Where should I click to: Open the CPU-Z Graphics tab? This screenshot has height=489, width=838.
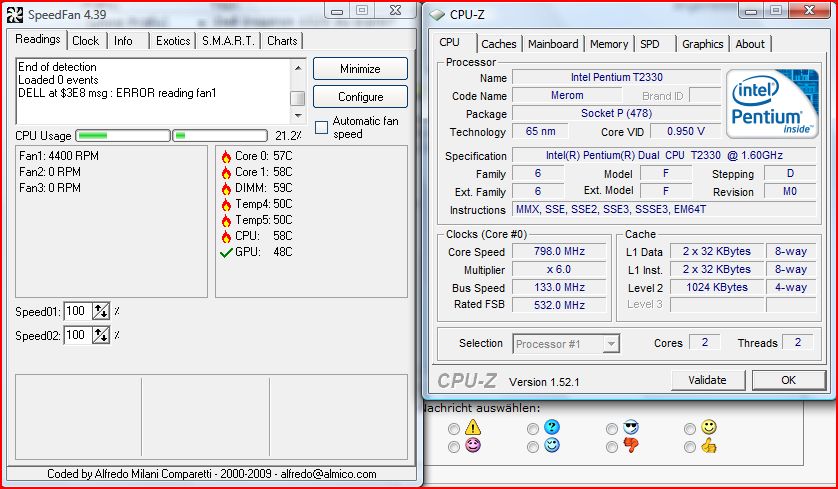point(703,44)
